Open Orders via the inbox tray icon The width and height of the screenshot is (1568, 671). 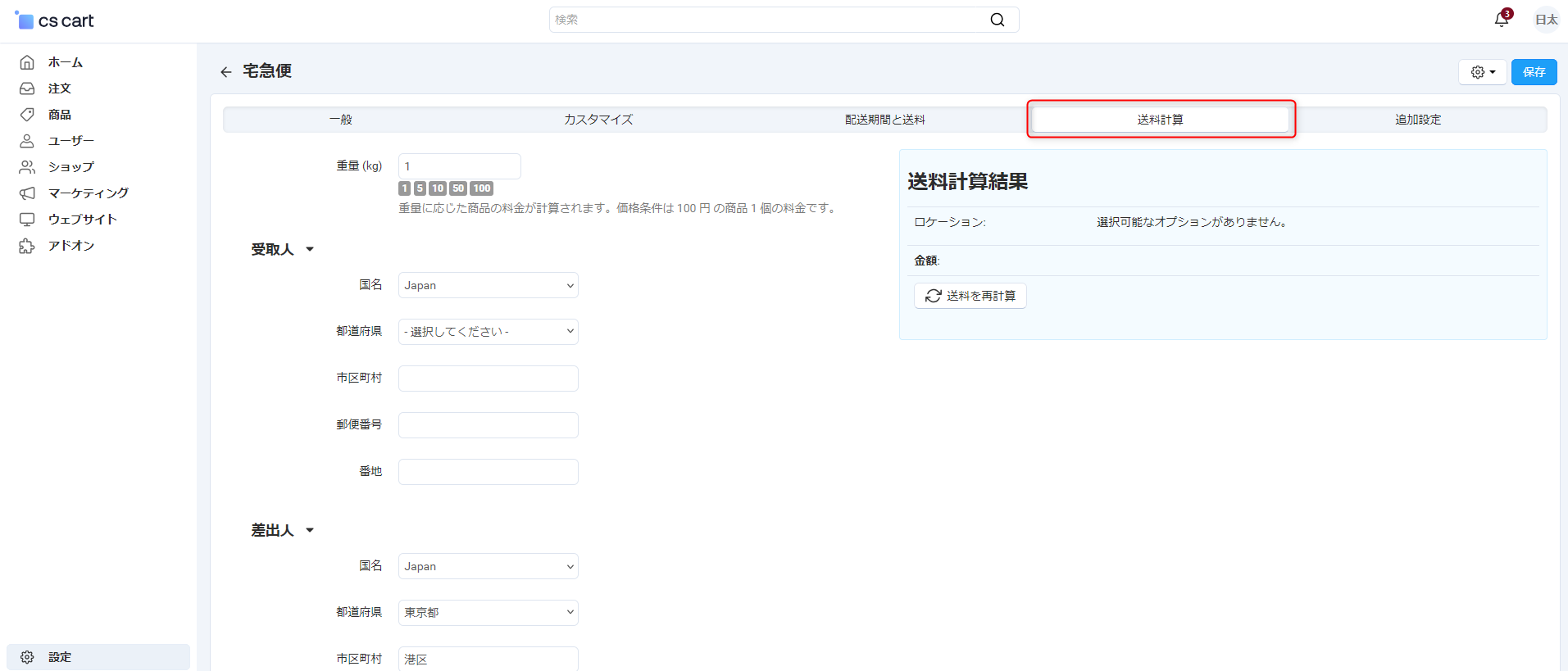[x=27, y=88]
